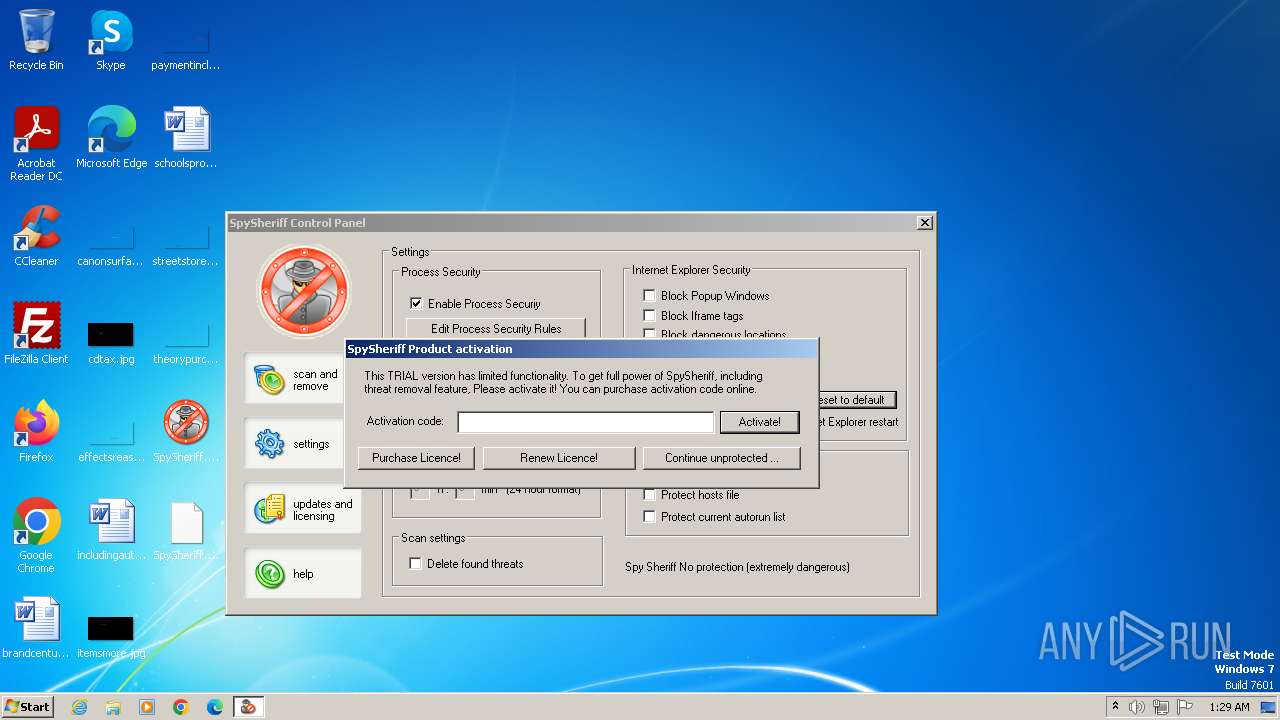Open Chrome from the taskbar
Viewport: 1280px width, 720px height.
click(181, 707)
